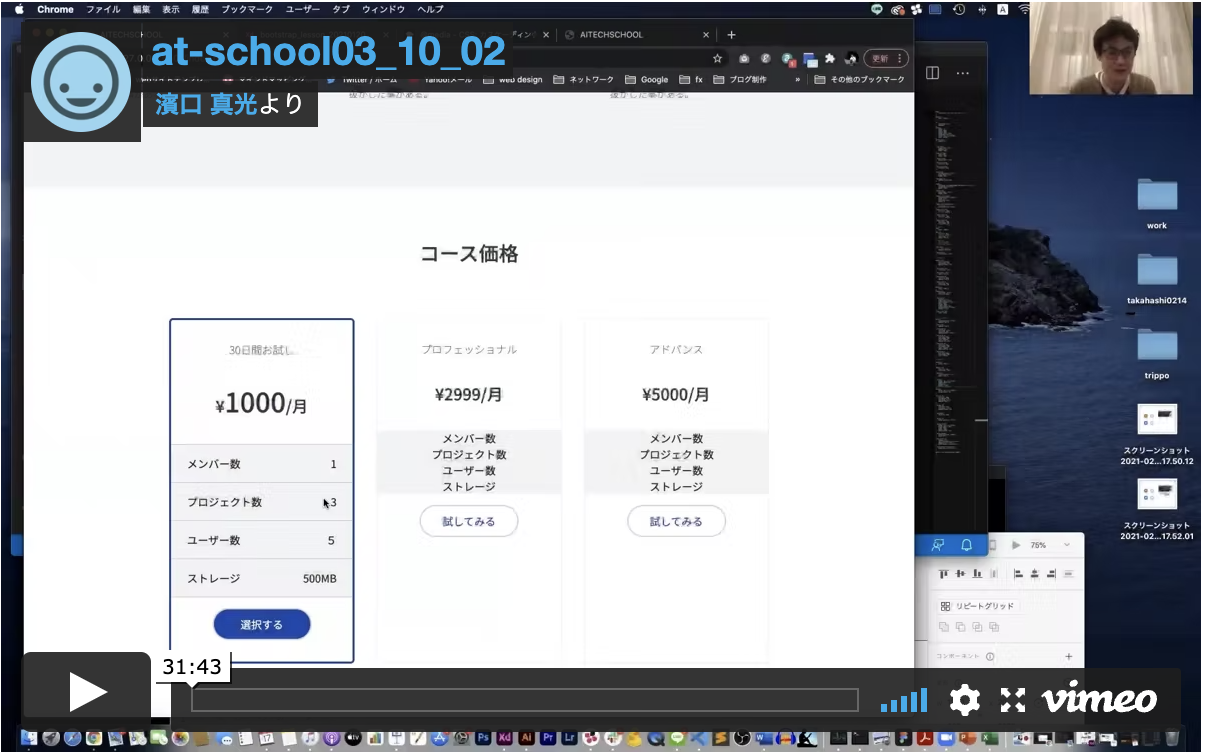
Task: Open the 編集 menu
Action: 141,9
